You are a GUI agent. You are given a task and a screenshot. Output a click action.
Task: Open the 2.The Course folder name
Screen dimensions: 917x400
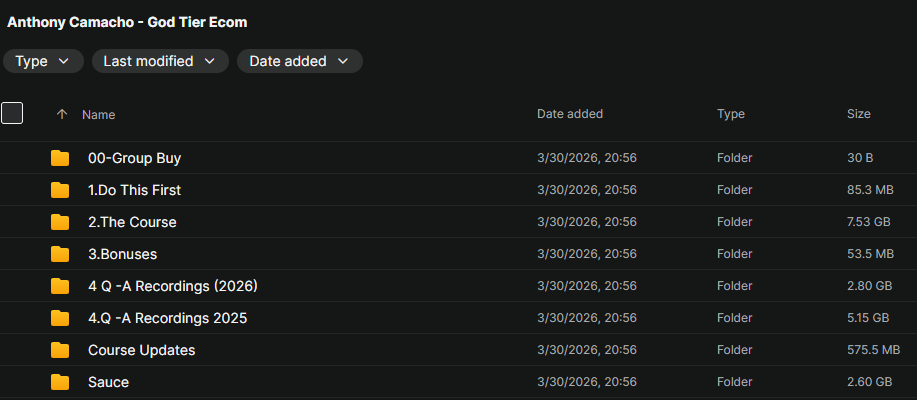[x=132, y=222]
